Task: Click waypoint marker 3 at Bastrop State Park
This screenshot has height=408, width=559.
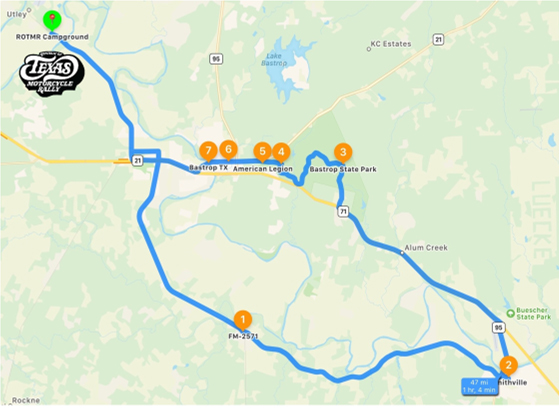Action: point(343,153)
